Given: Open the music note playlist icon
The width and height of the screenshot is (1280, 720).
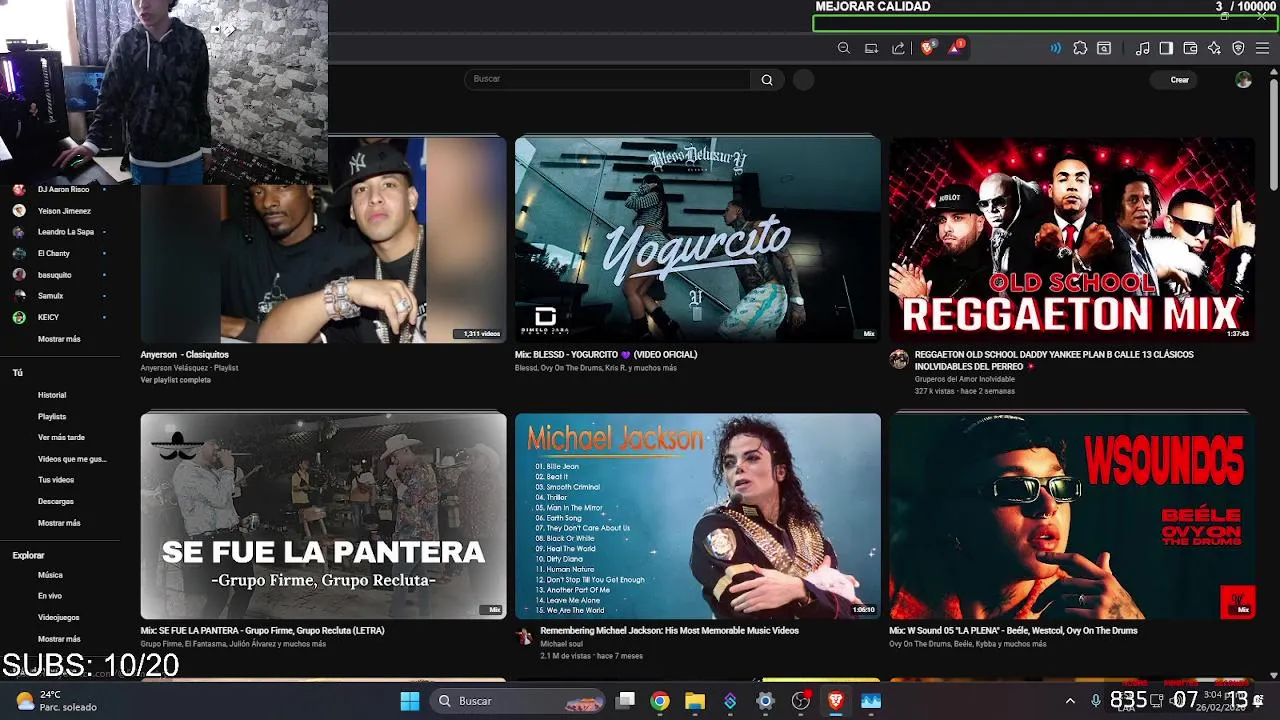Looking at the screenshot, I should [x=1142, y=48].
